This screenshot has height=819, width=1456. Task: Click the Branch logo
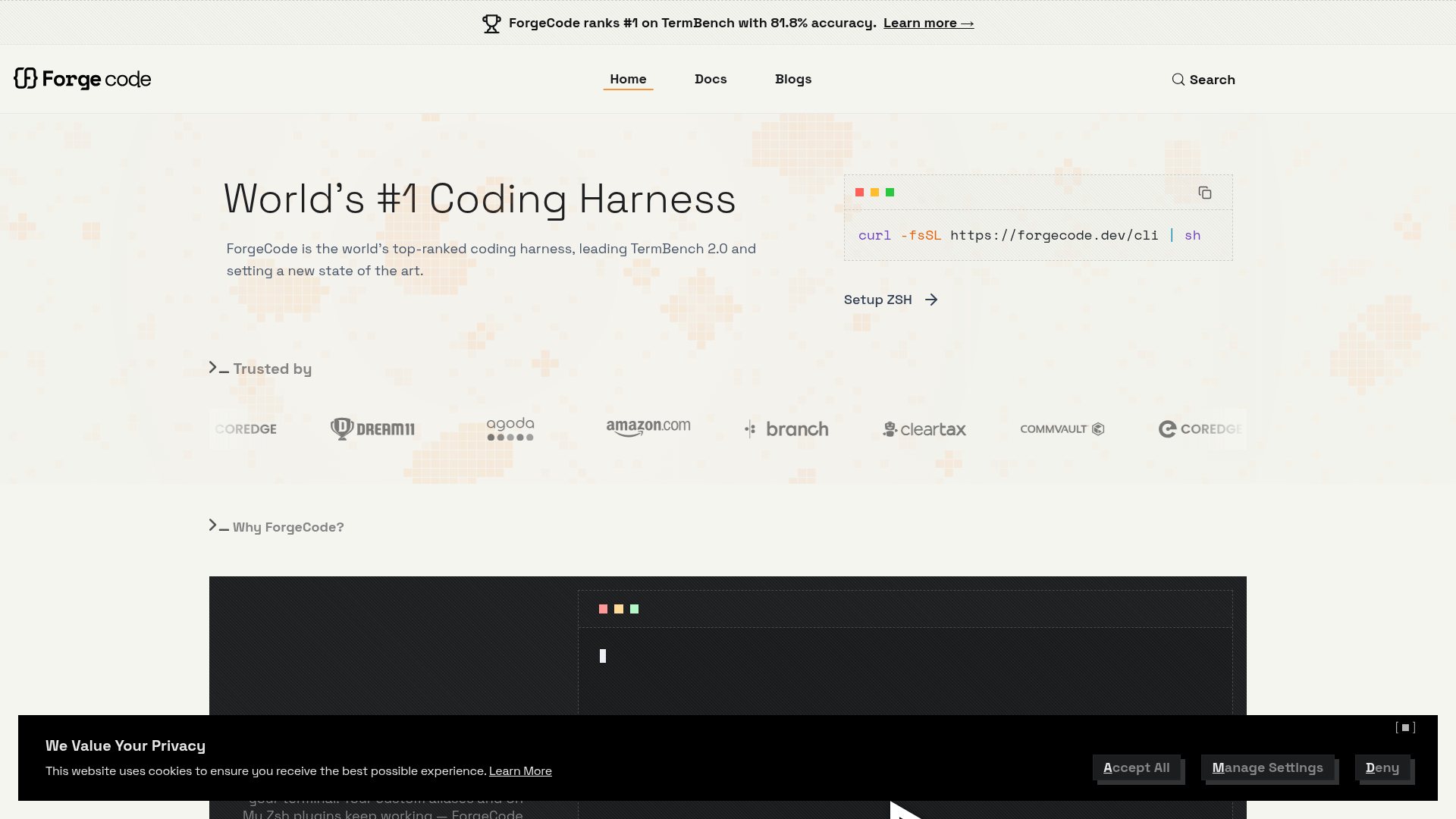786,429
